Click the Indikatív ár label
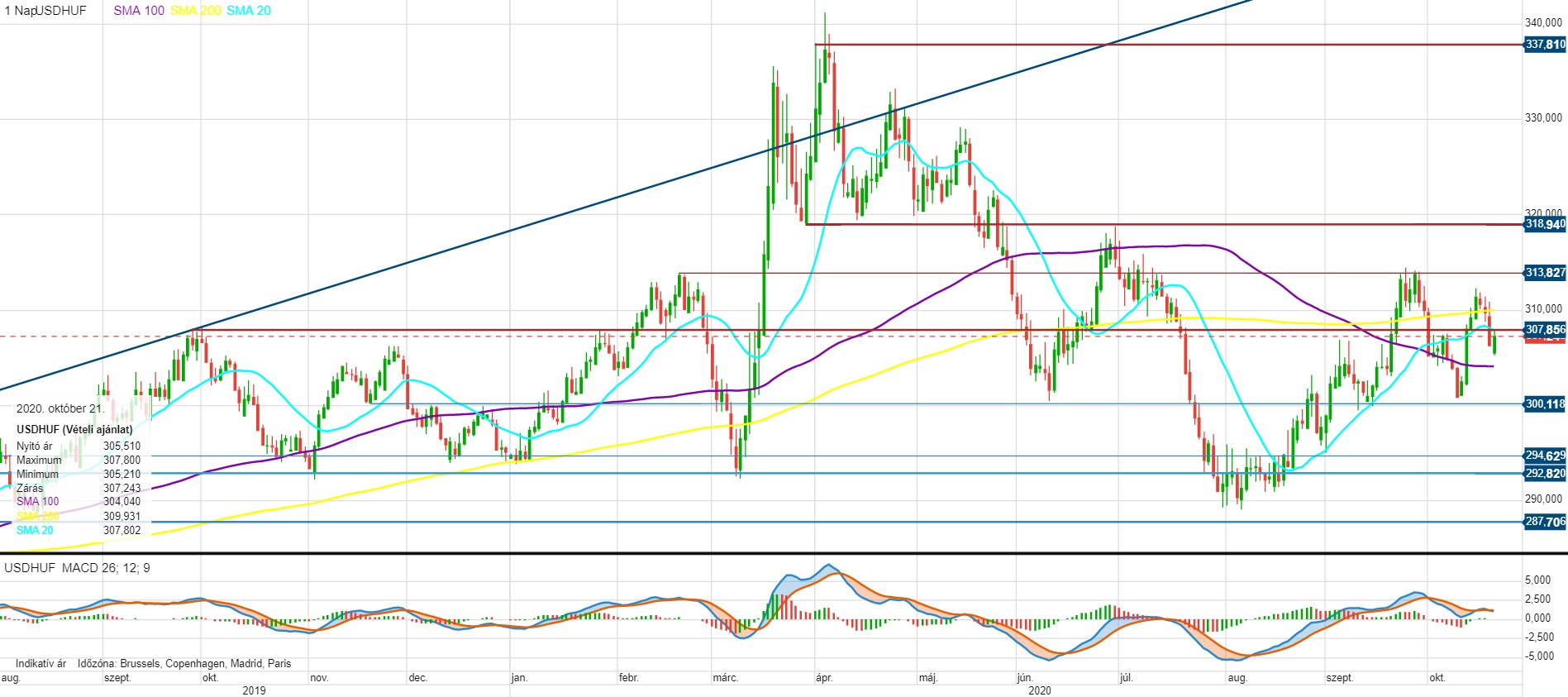1568x697 pixels. click(41, 663)
